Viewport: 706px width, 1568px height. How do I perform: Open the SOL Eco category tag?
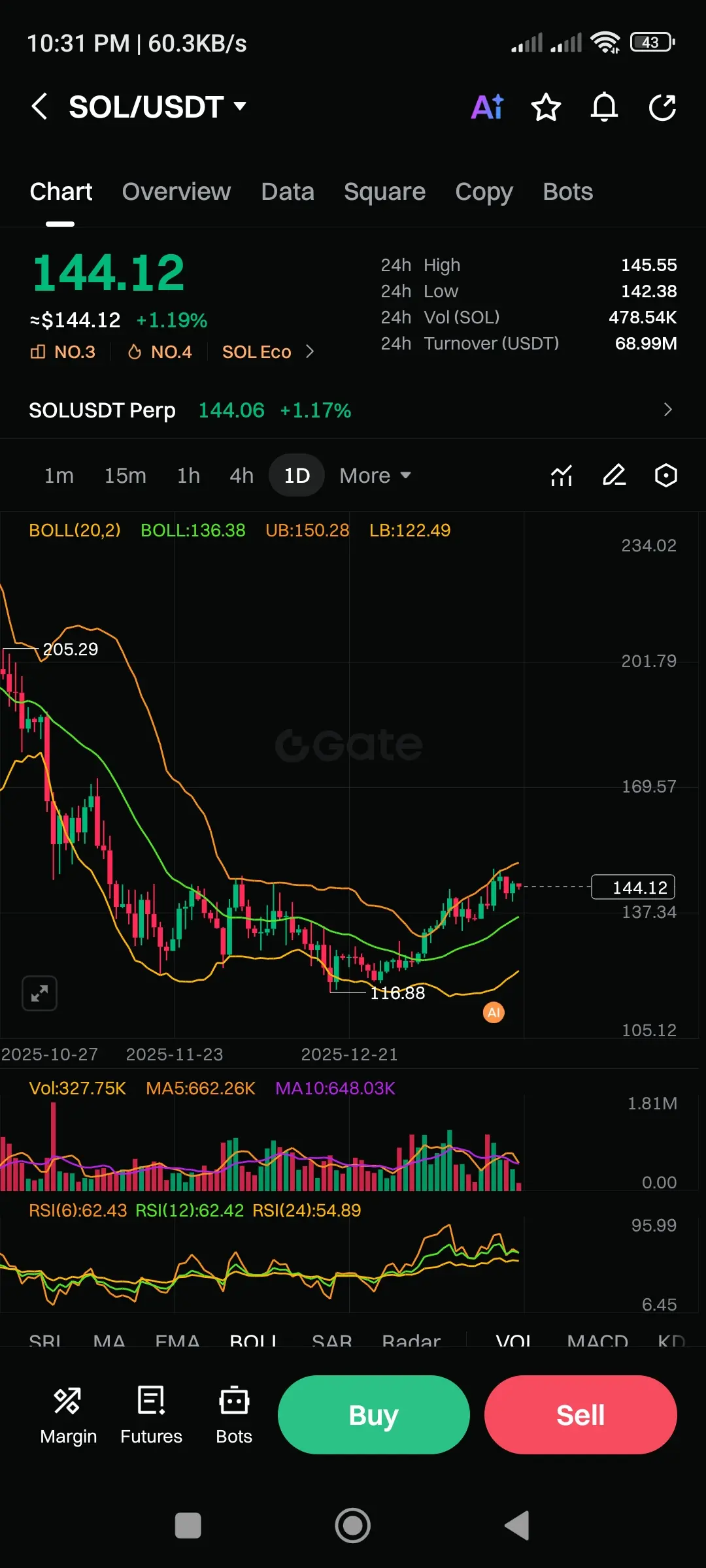tap(256, 352)
